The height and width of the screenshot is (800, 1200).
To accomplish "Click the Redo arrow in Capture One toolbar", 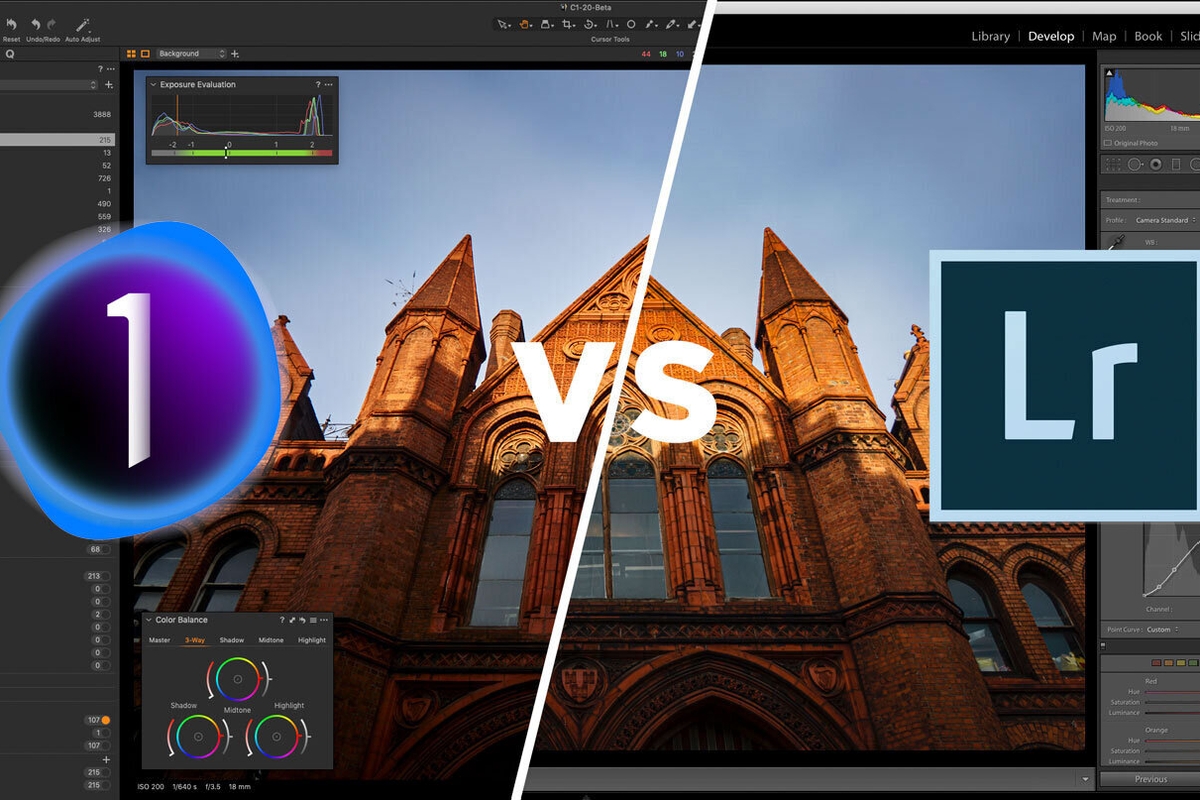I will 51,24.
